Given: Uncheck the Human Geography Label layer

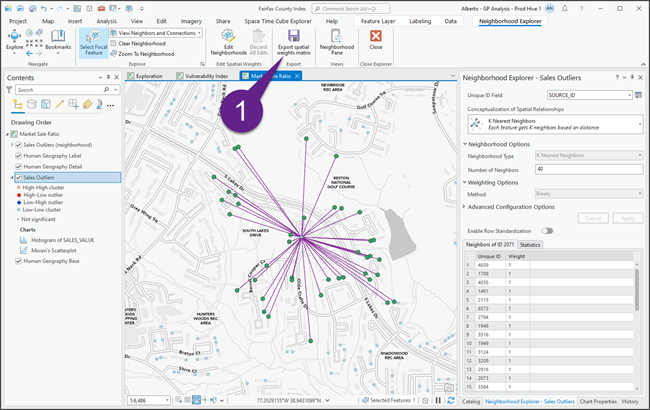Looking at the screenshot, I should 19,155.
